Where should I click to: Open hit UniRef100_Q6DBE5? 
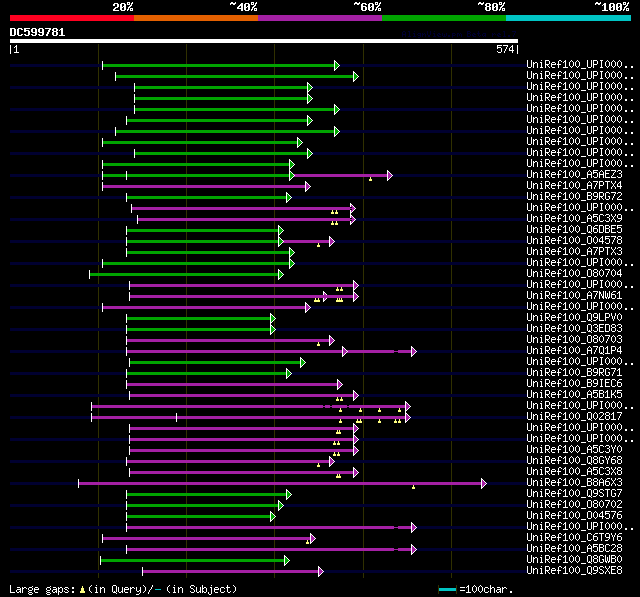pos(574,229)
